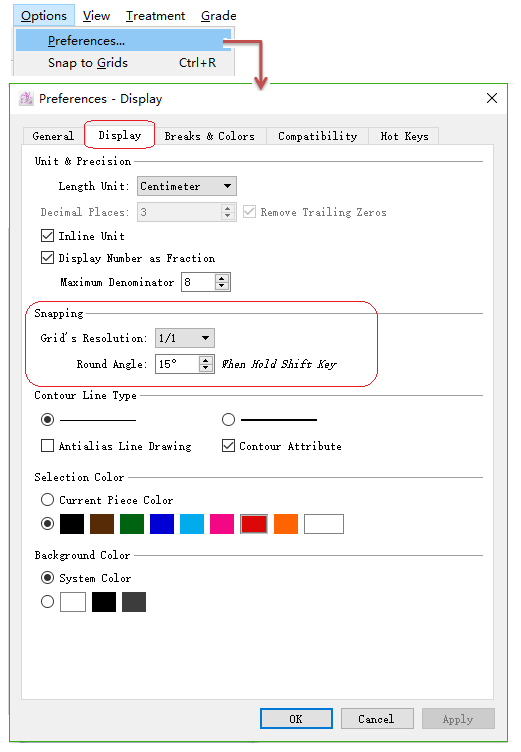Toggle the Contour Attribute checkbox
The width and height of the screenshot is (521, 752).
[228, 446]
